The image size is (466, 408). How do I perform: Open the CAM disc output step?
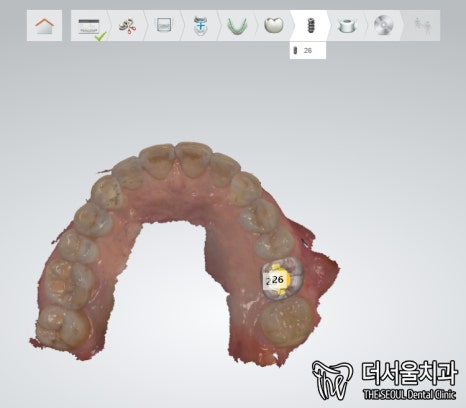(383, 25)
